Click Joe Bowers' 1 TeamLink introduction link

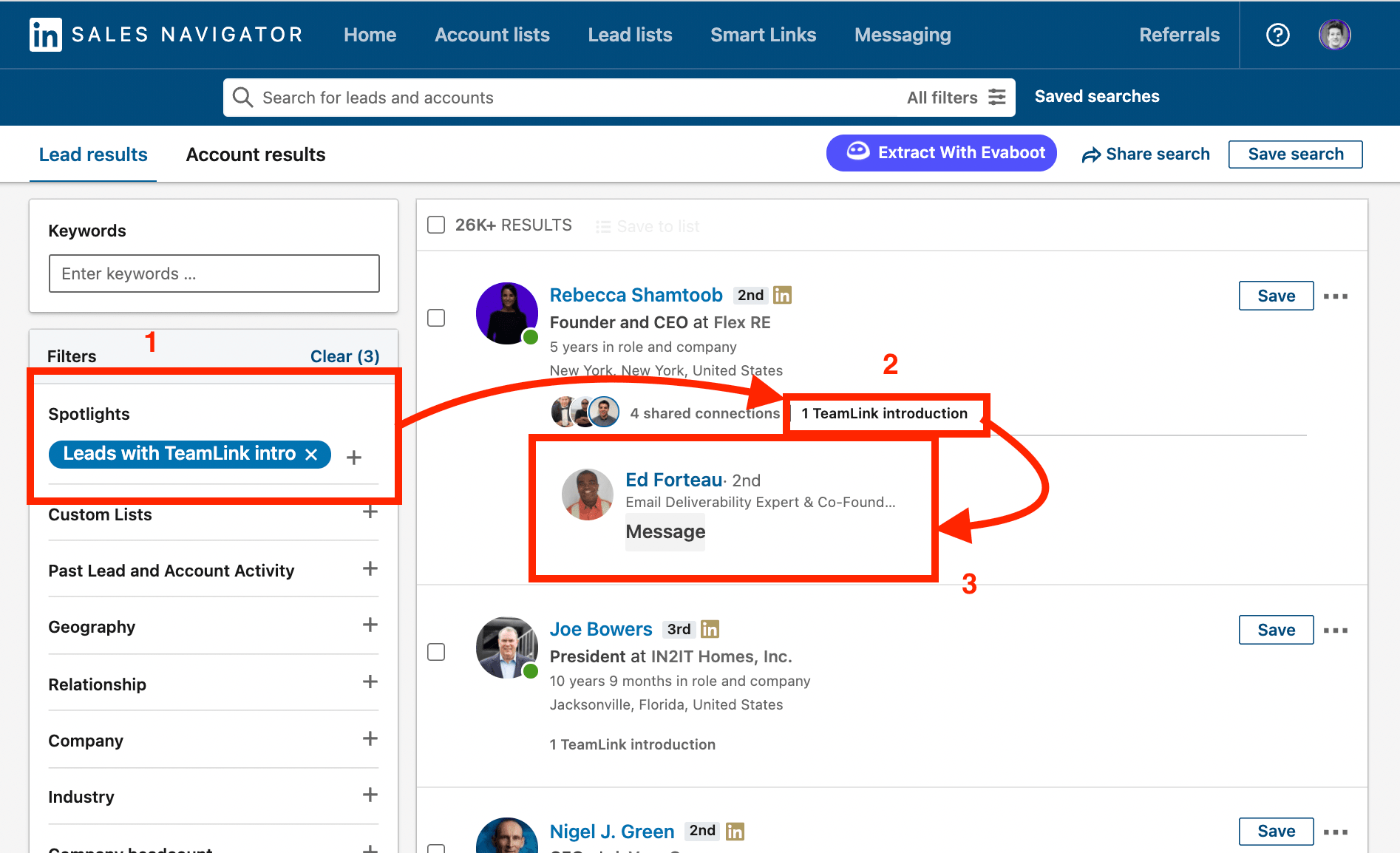pyautogui.click(x=633, y=744)
